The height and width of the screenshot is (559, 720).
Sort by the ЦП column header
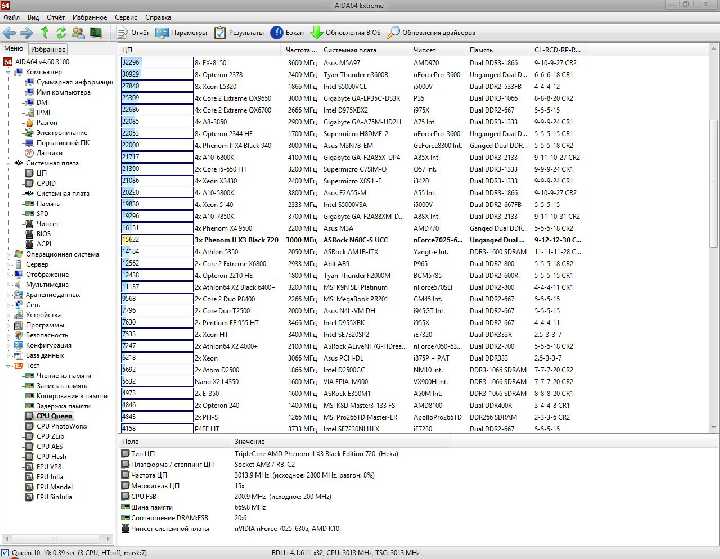[x=201, y=50]
